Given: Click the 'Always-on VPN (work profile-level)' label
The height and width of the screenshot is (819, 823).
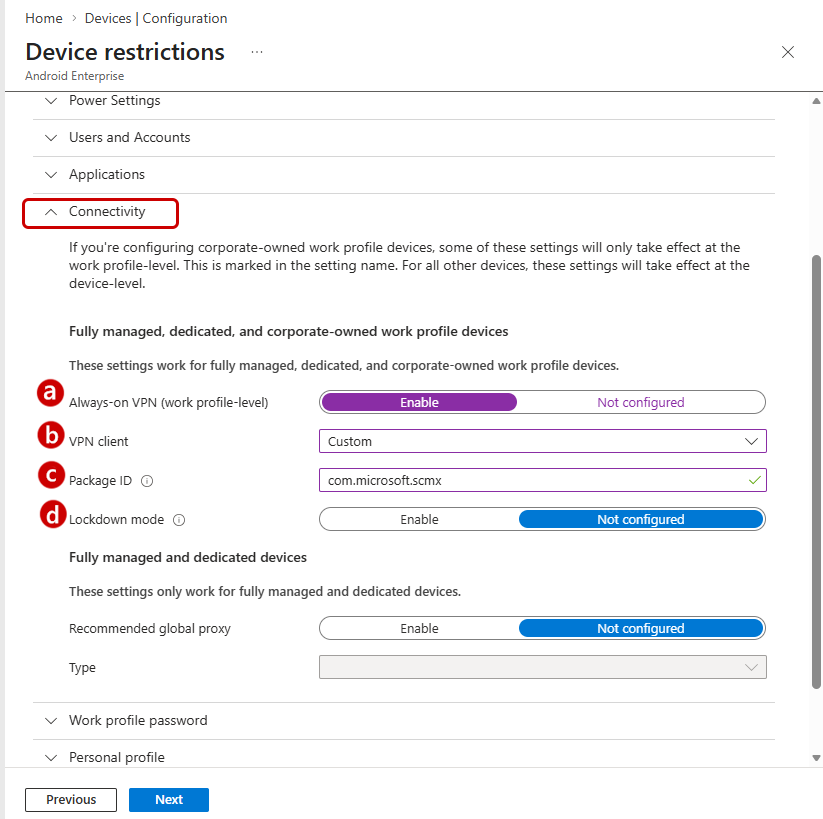Looking at the screenshot, I should 168,403.
